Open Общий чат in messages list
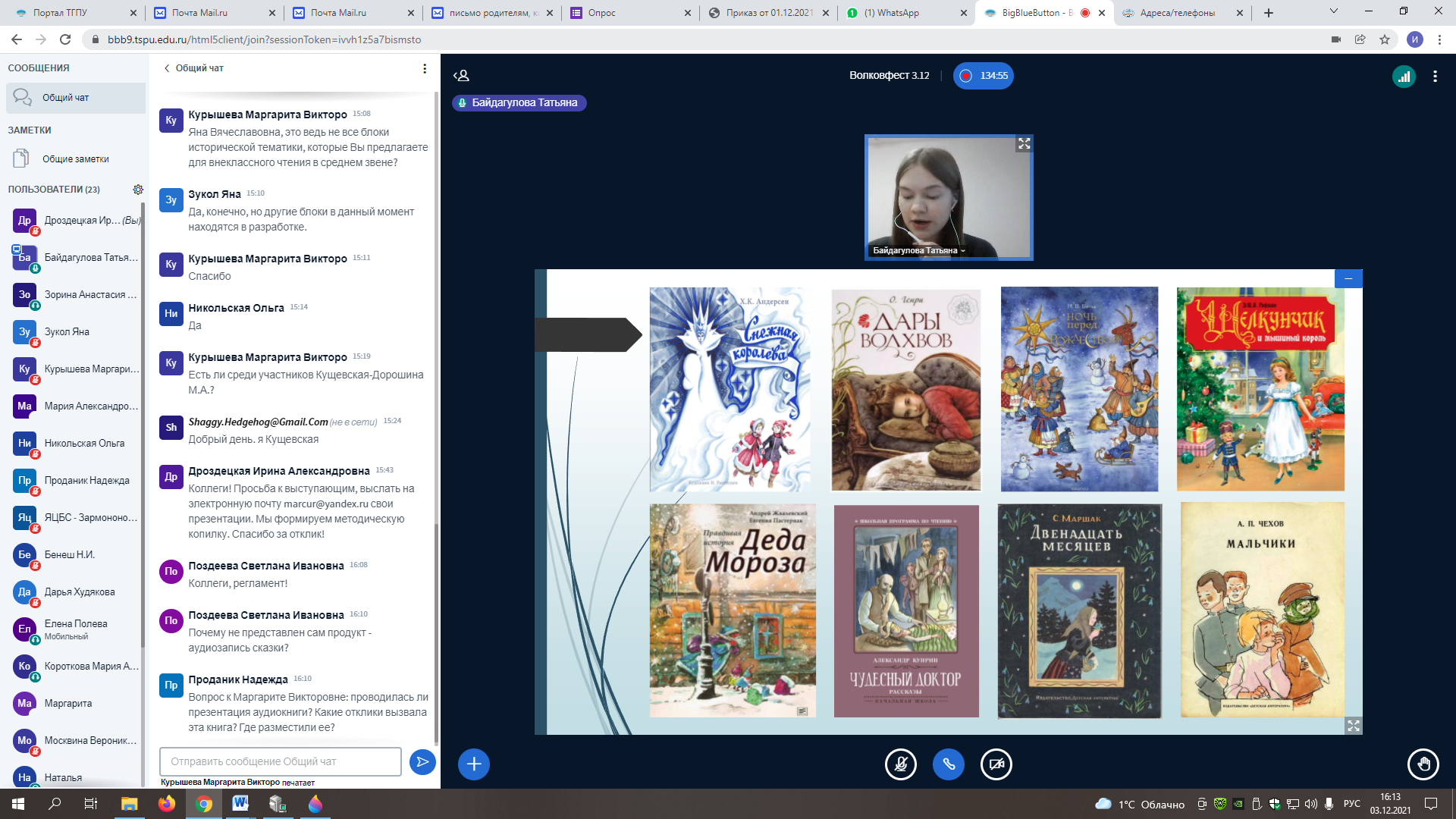 [76, 98]
